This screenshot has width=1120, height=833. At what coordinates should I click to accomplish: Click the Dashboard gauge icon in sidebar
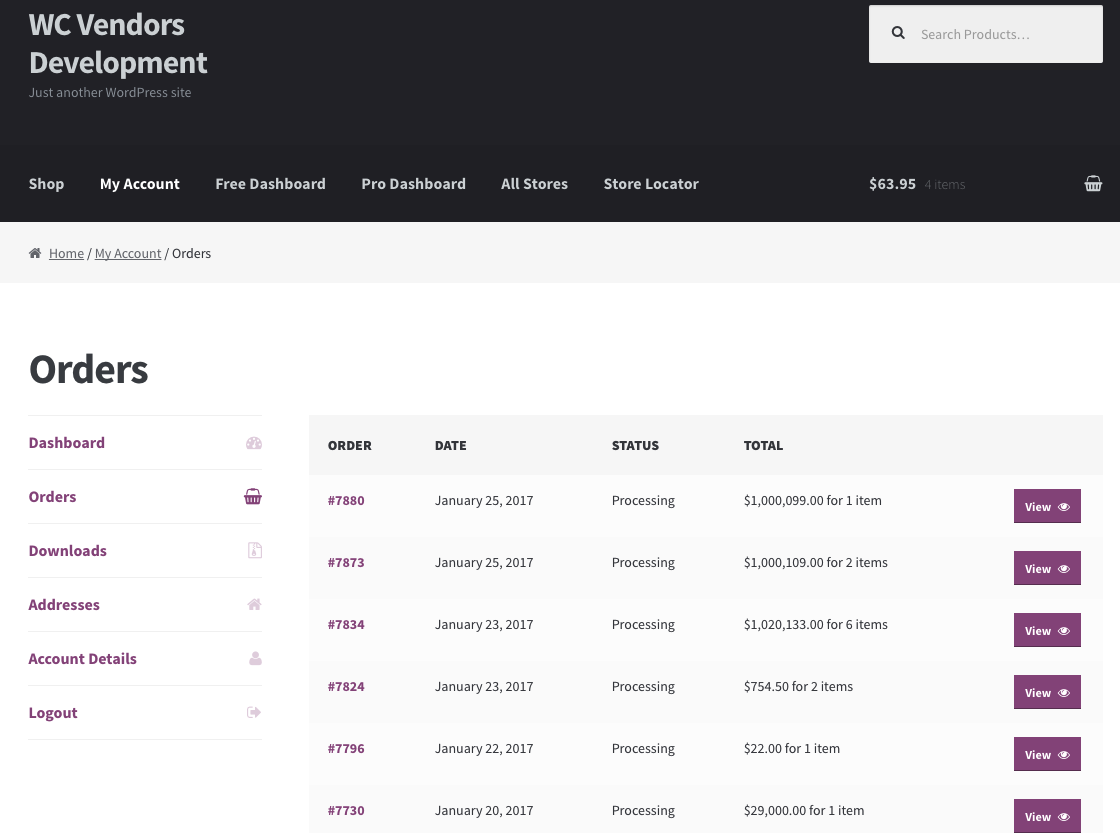coord(254,443)
